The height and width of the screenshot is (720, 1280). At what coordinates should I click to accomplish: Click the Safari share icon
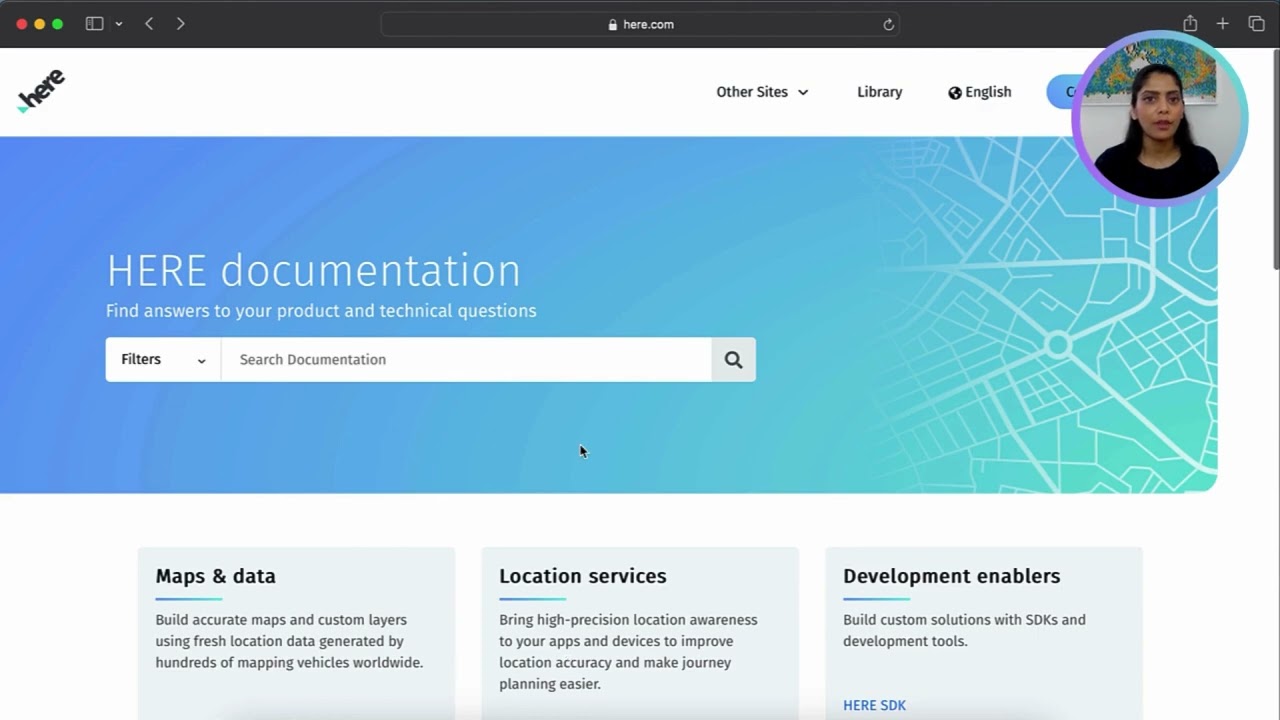(x=1190, y=23)
